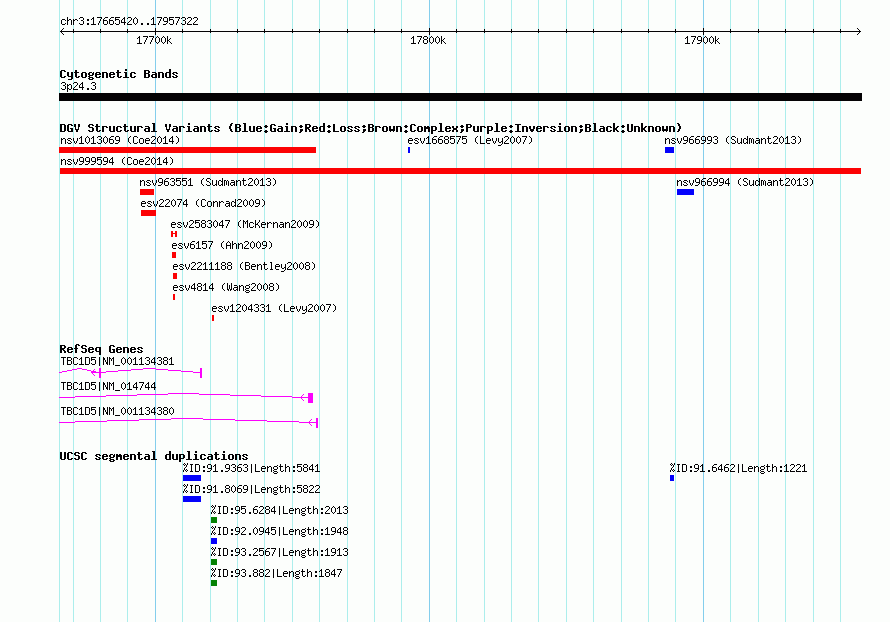Click the blue bar under Length:5822
The height and width of the screenshot is (622, 890).
click(192, 499)
